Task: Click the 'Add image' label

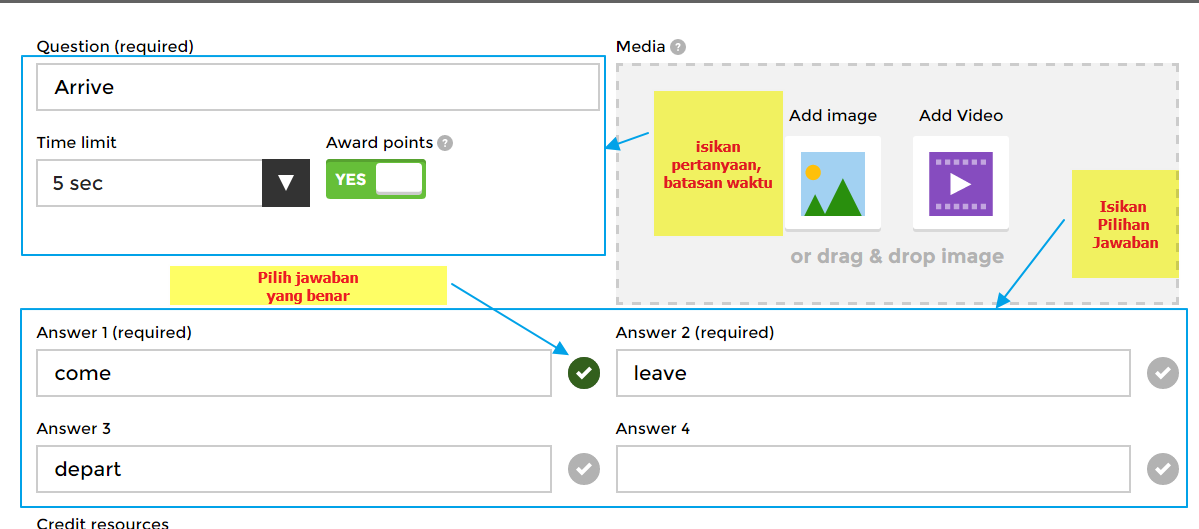Action: [x=833, y=115]
